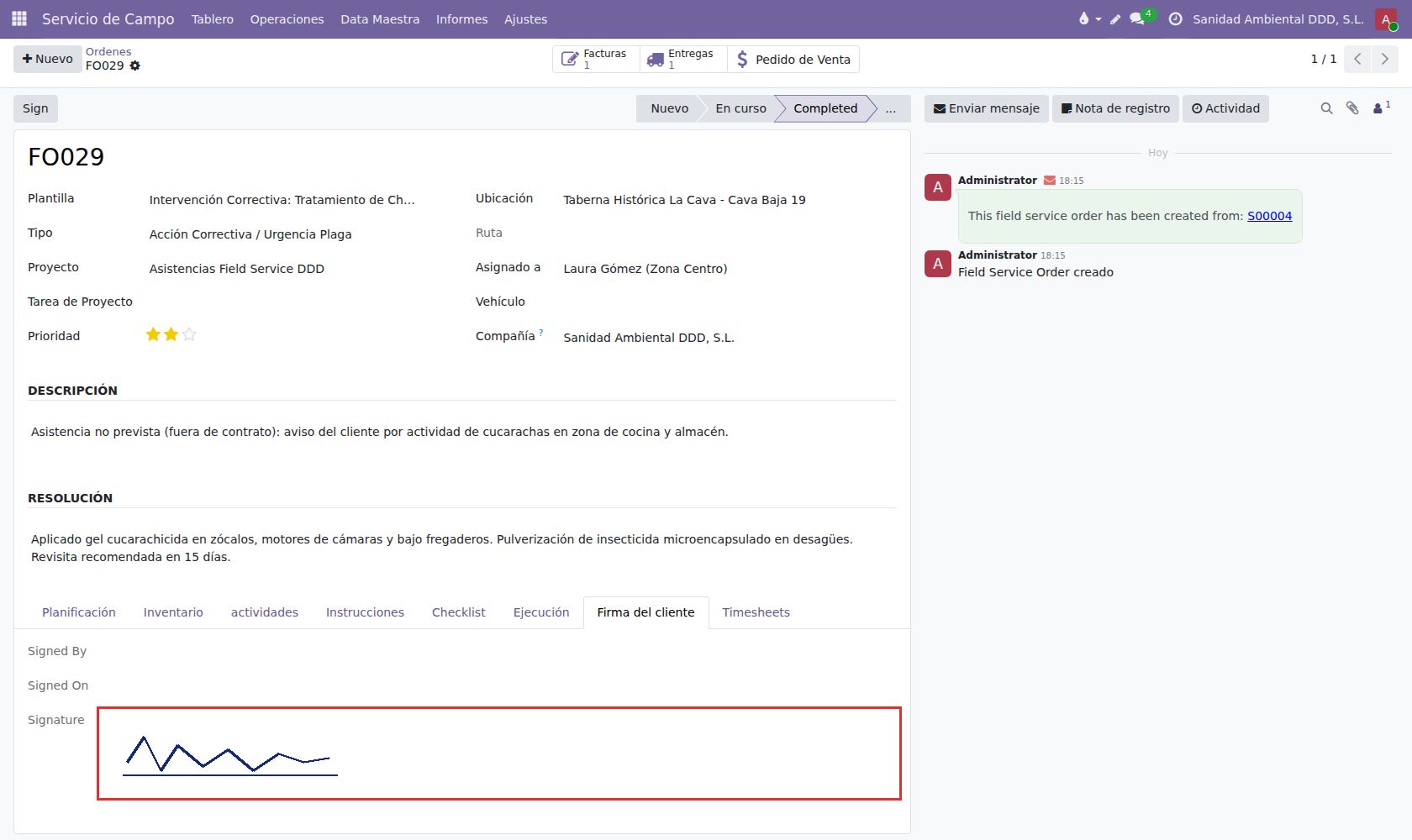Open the conversations chat bubble icon
Viewport: 1412px width, 840px height.
1137,18
